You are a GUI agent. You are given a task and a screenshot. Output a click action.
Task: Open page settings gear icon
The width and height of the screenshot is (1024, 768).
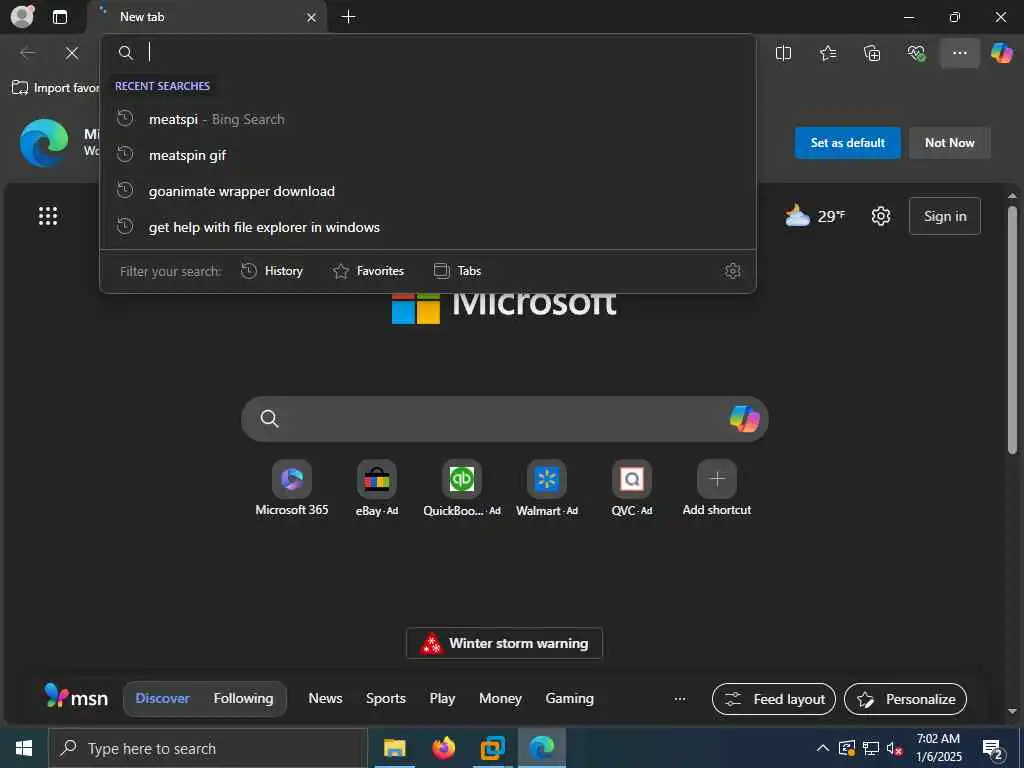coord(881,216)
